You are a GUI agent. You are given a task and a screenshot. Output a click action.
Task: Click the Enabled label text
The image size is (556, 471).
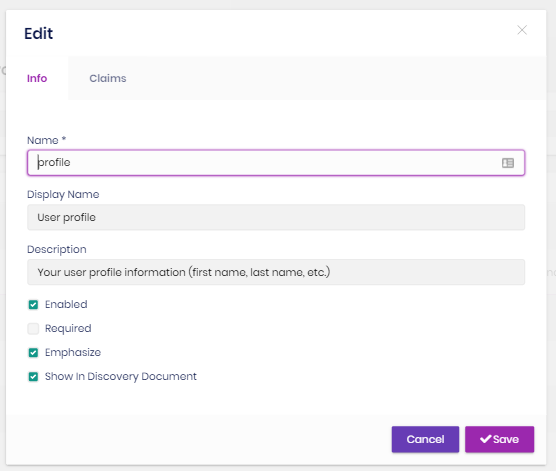66,304
